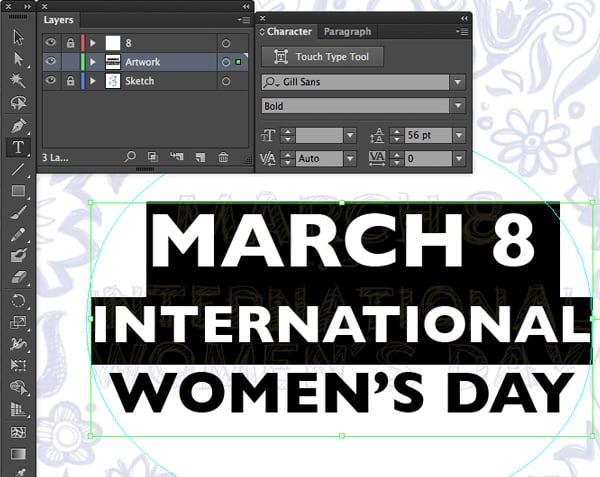The width and height of the screenshot is (600, 477).
Task: Select the Type tool
Action: [18, 147]
